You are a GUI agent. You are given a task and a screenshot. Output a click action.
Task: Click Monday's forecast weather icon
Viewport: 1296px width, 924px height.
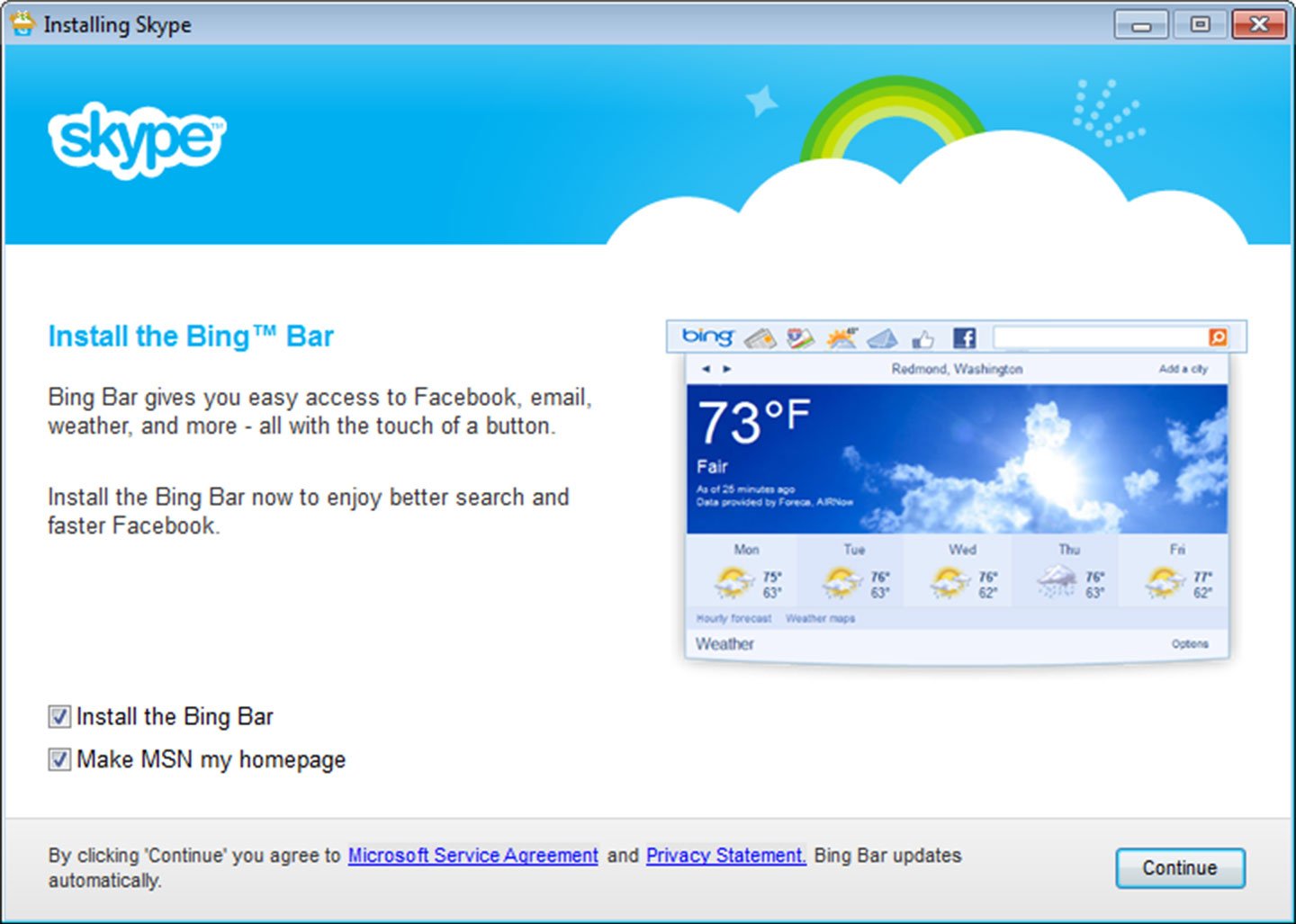734,582
